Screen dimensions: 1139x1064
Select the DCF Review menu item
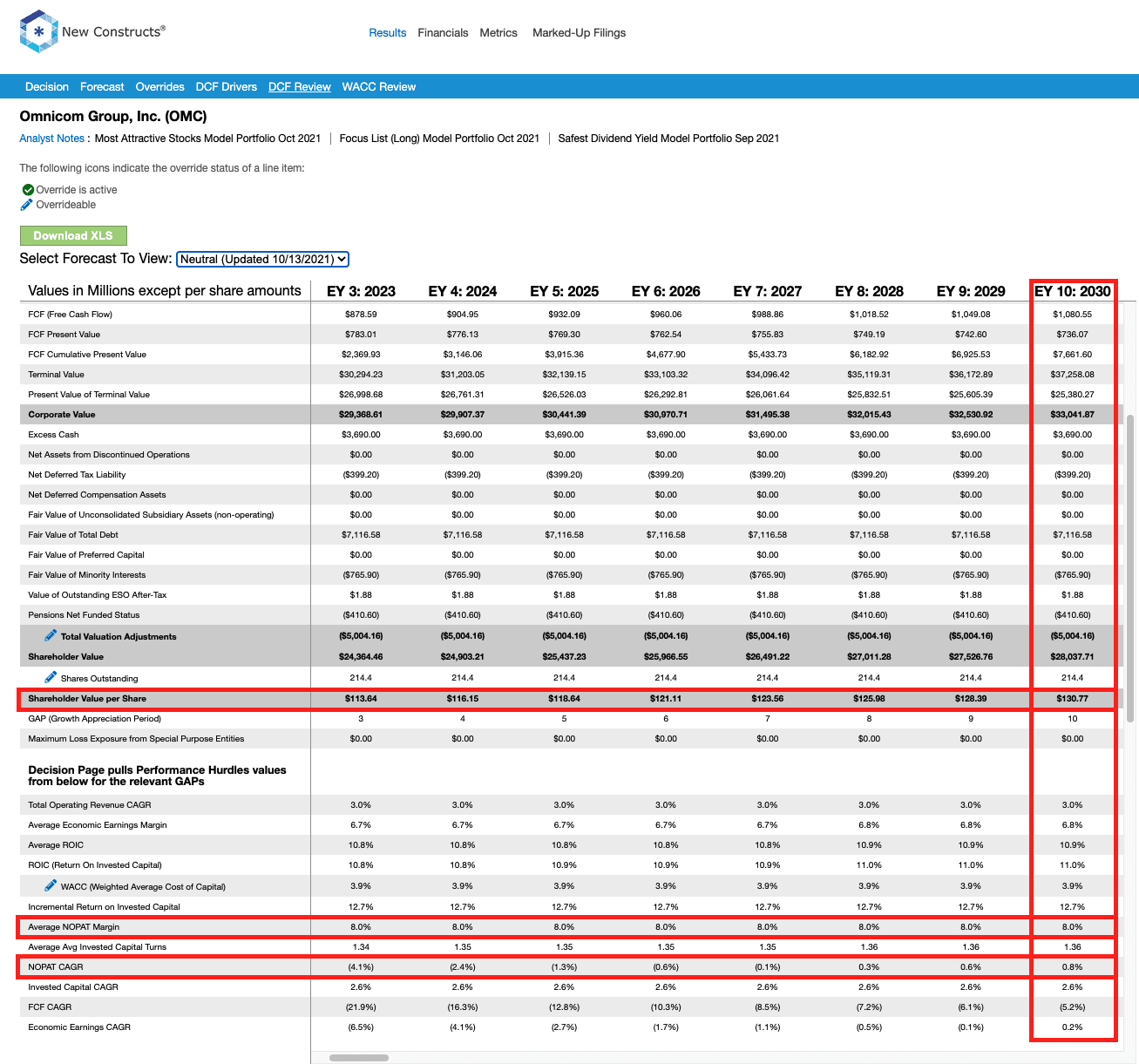point(300,87)
